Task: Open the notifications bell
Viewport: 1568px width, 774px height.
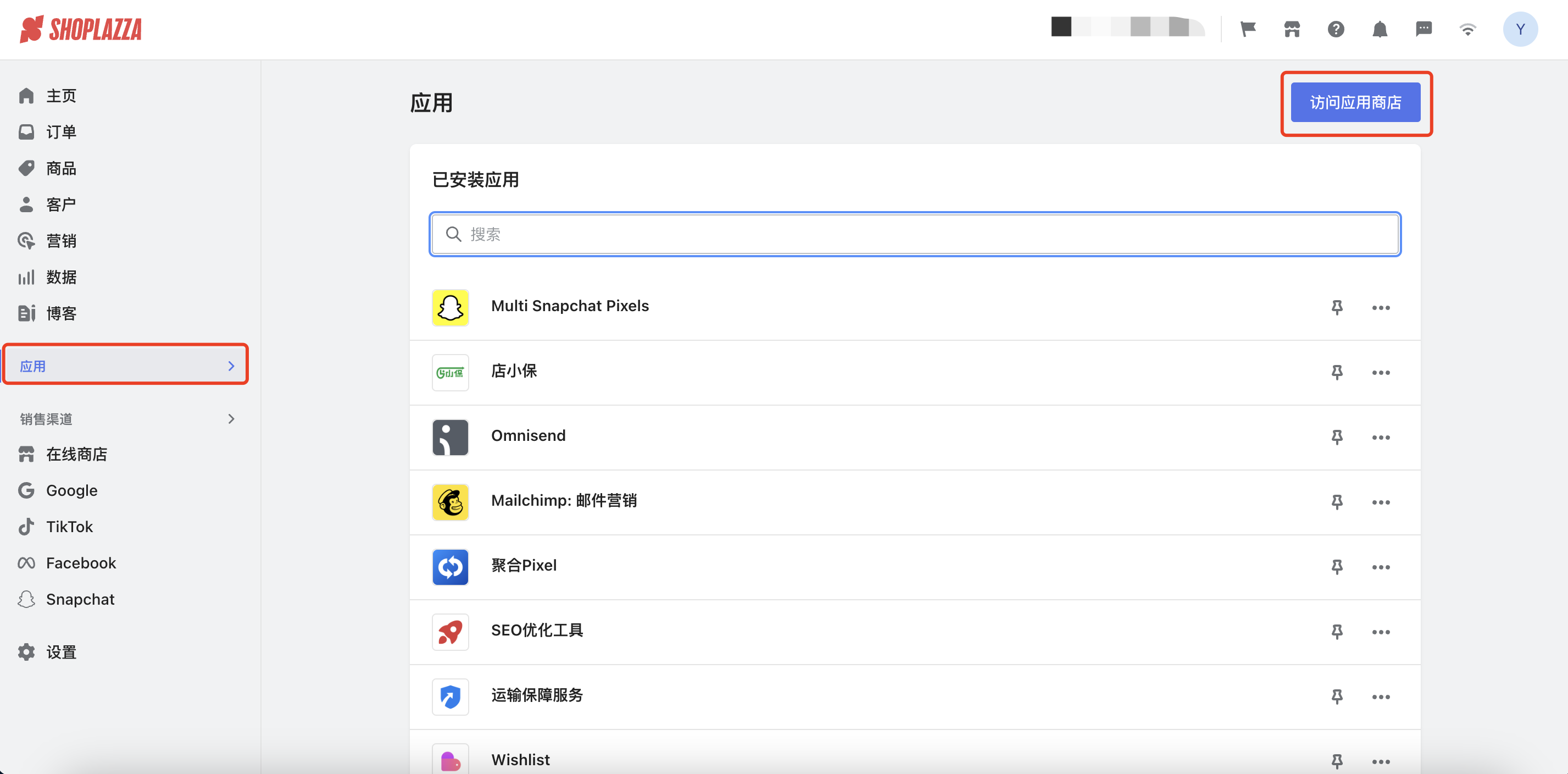Action: pyautogui.click(x=1380, y=29)
